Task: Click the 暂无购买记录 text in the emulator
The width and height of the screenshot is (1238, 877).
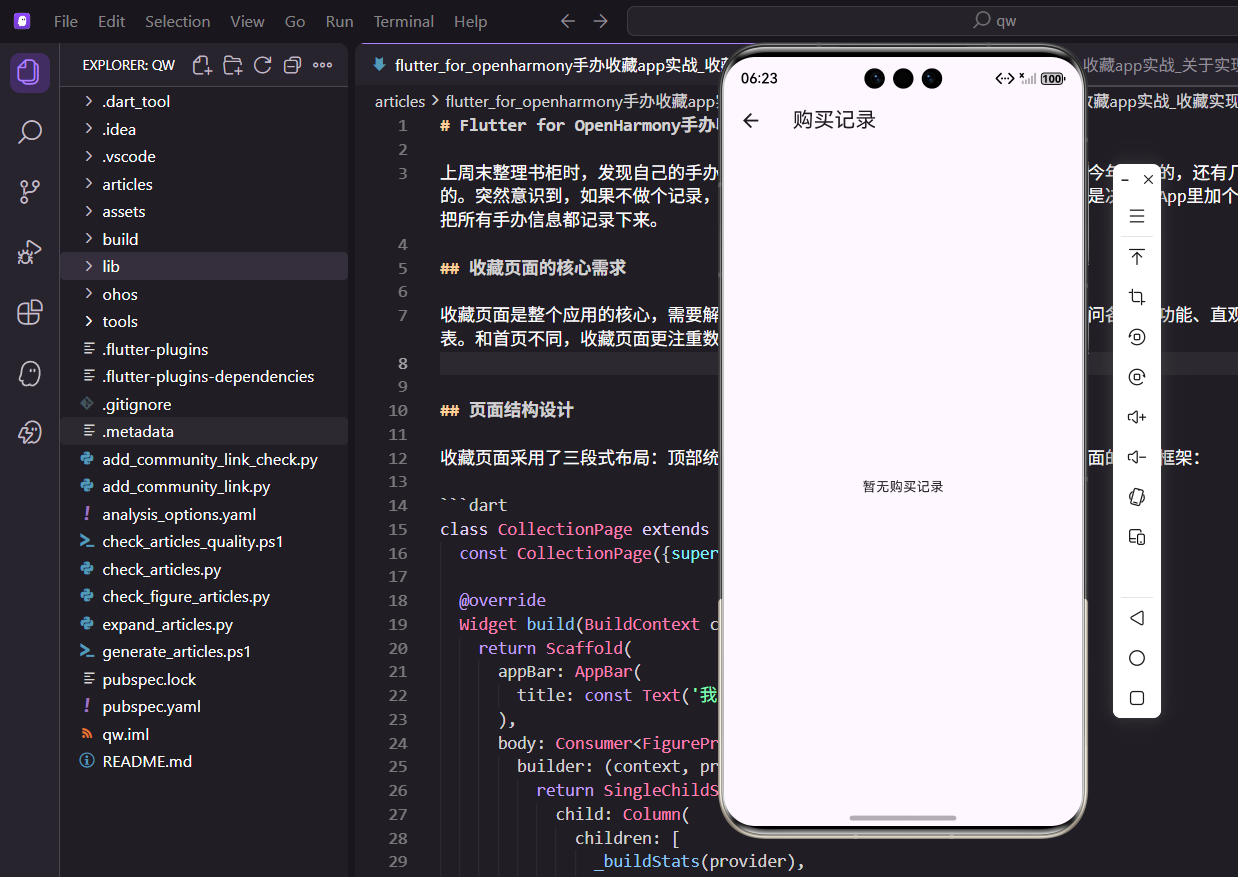Action: [903, 487]
